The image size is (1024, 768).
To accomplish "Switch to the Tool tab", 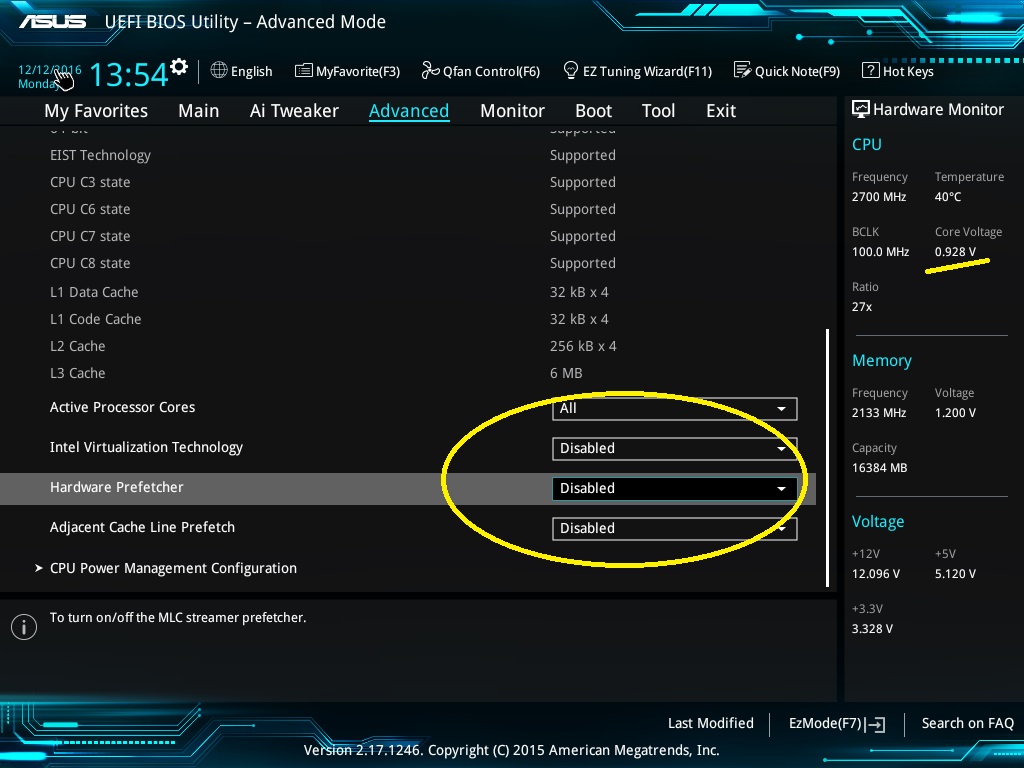I will [658, 111].
